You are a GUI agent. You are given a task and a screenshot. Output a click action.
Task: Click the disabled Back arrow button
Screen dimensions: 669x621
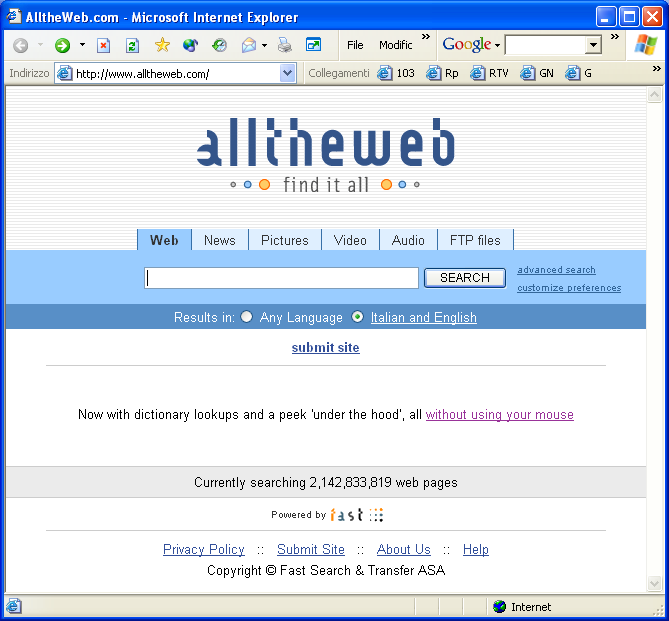pyautogui.click(x=20, y=45)
